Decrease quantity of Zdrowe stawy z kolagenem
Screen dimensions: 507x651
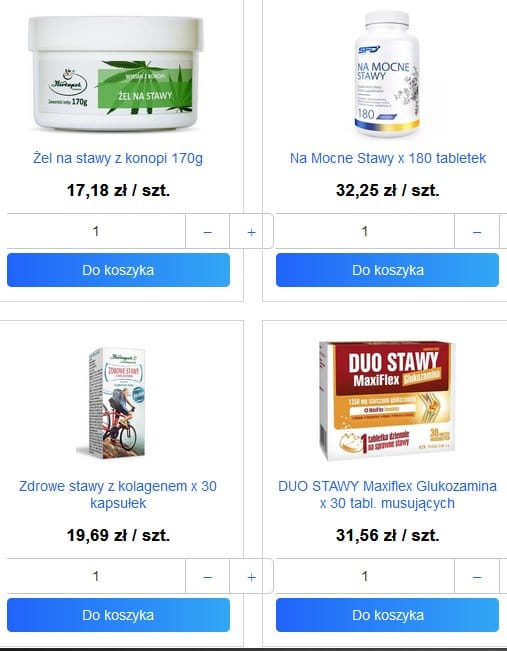[x=208, y=576]
